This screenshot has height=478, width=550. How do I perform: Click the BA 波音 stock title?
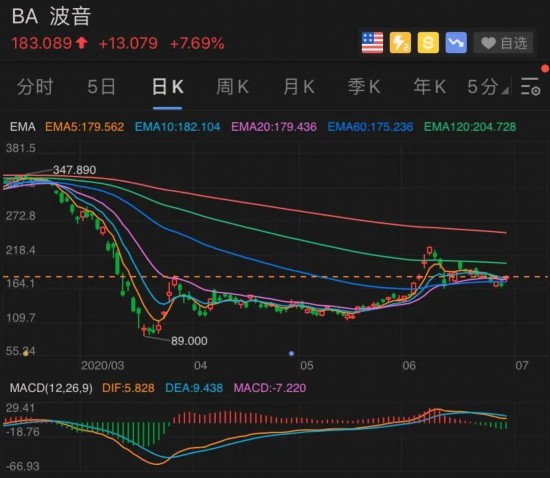tap(52, 16)
